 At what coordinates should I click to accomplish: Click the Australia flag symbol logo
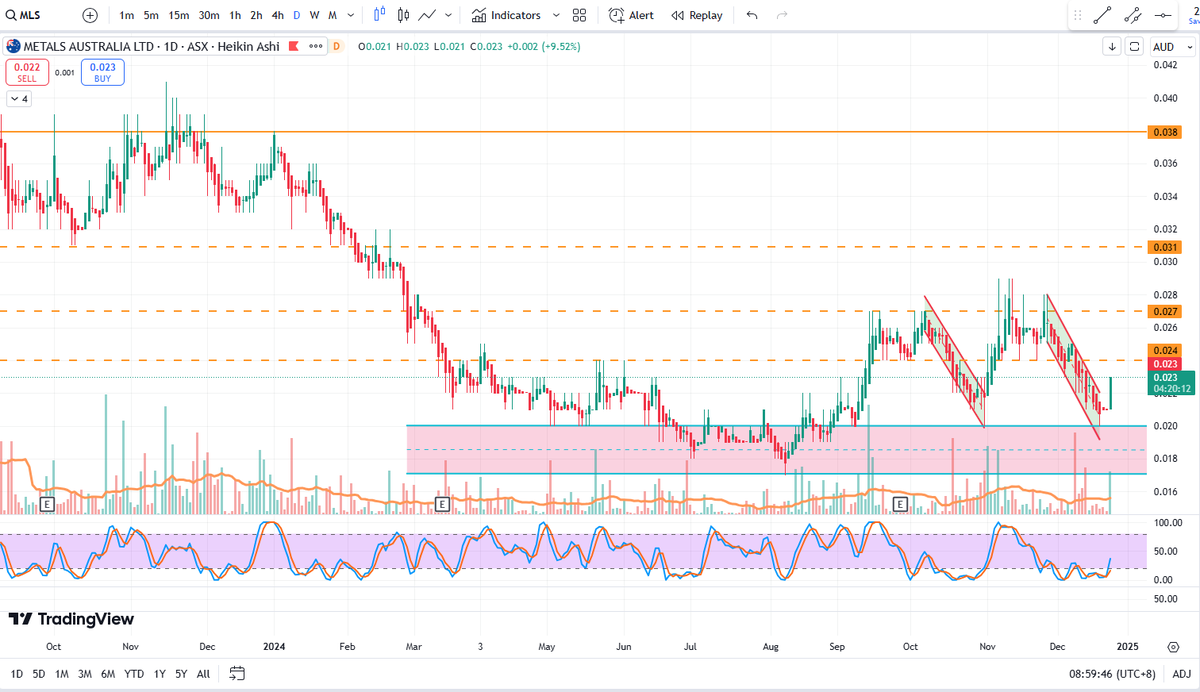(14, 46)
